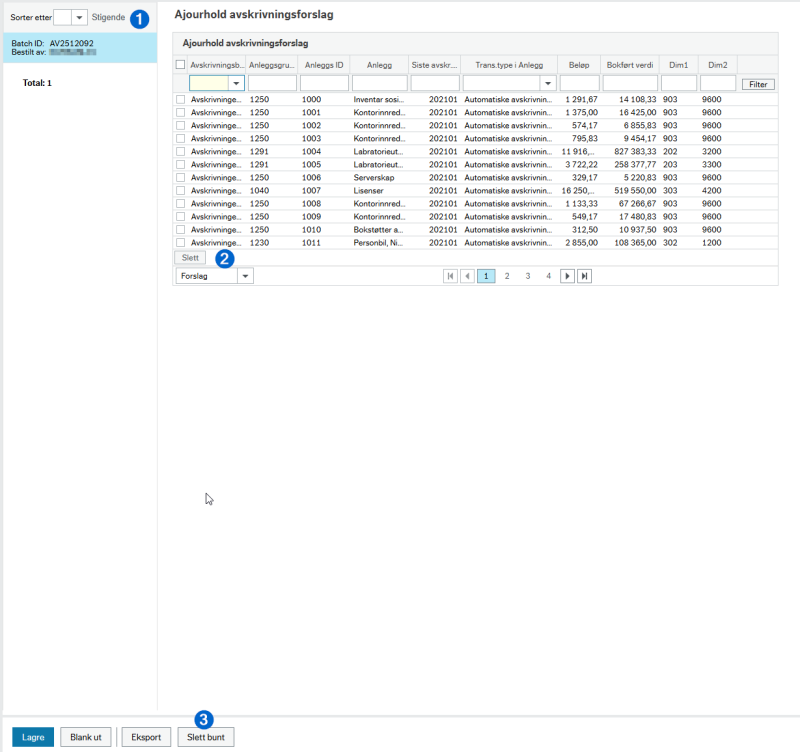The image size is (800, 752).
Task: Sort by Dim1 column header
Action: (x=679, y=65)
